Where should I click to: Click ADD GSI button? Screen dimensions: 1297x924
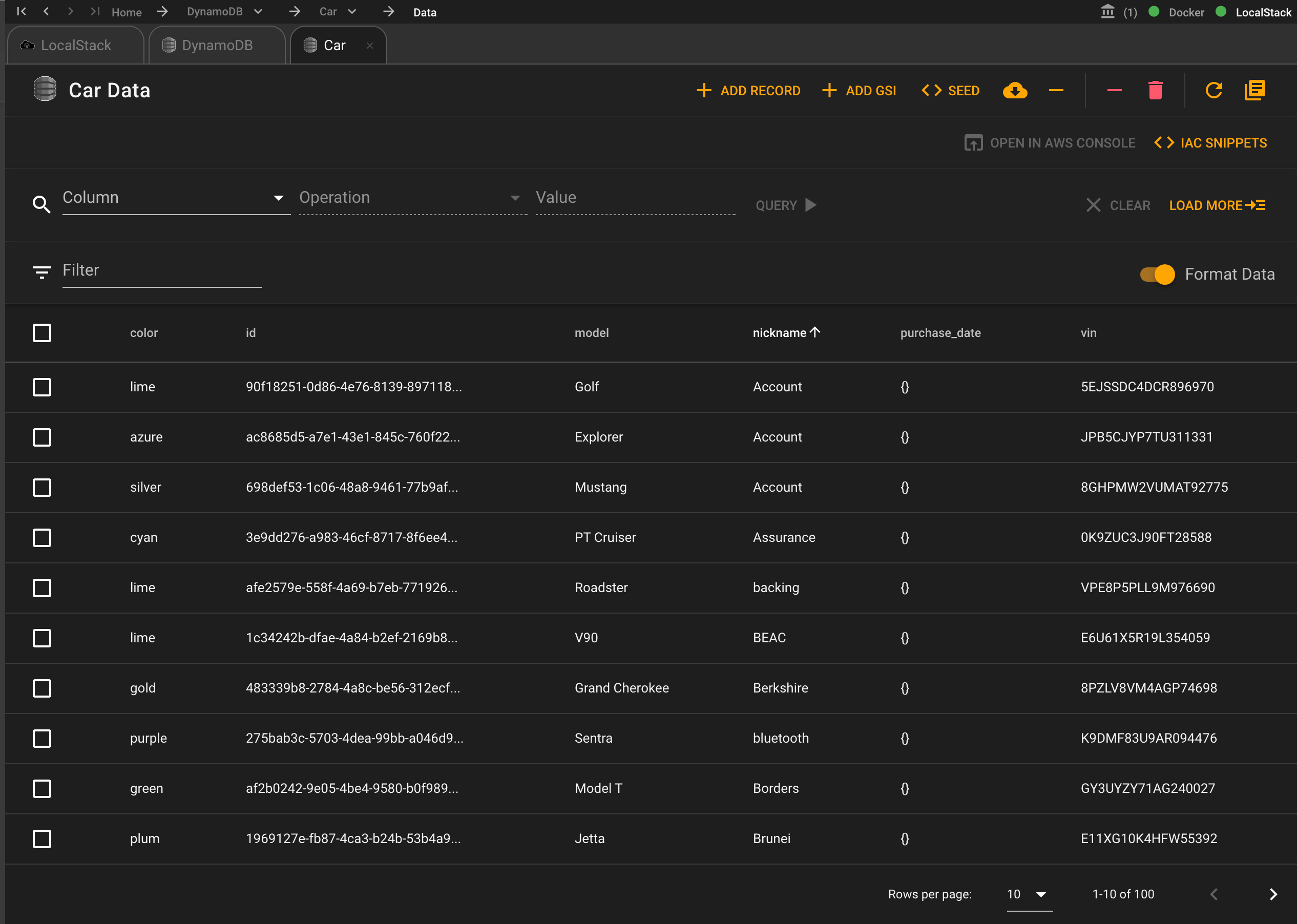pos(859,91)
